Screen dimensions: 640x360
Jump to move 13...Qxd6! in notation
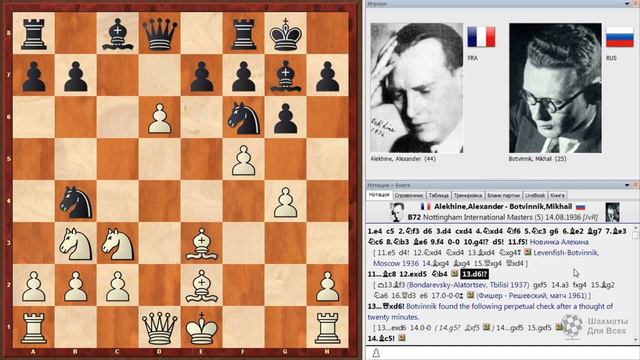tap(386, 306)
